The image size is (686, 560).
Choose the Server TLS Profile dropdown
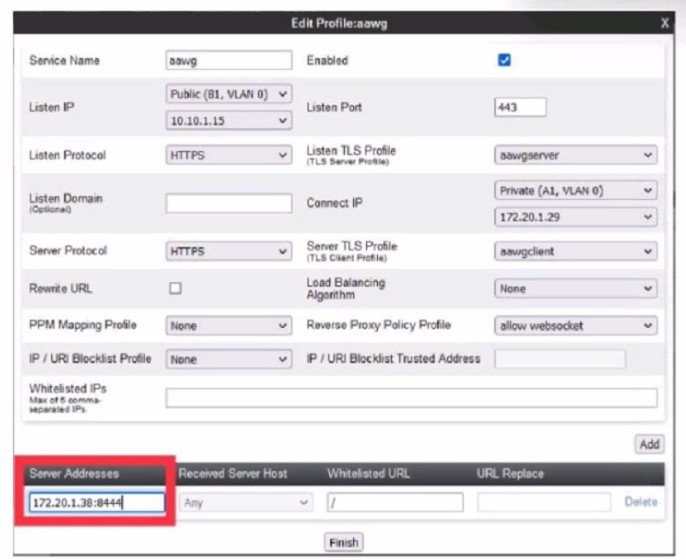(576, 252)
